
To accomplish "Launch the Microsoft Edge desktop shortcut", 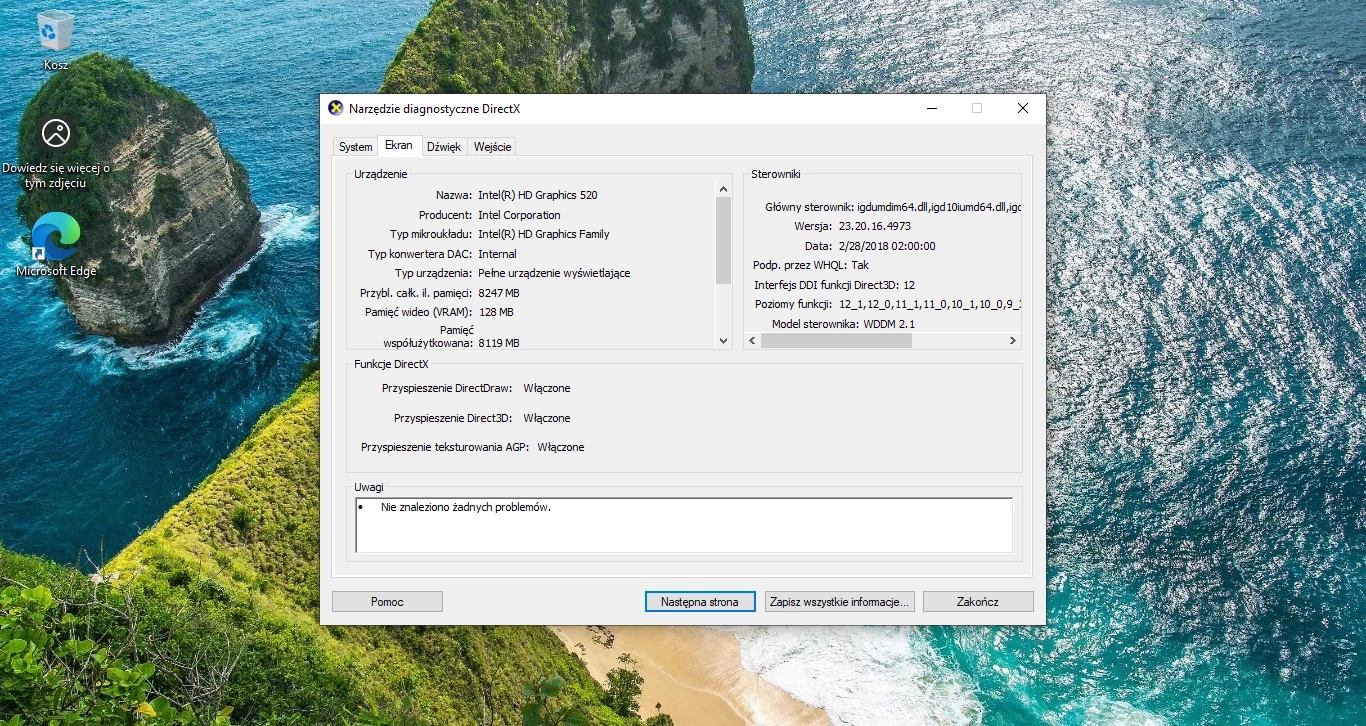I will (56, 245).
